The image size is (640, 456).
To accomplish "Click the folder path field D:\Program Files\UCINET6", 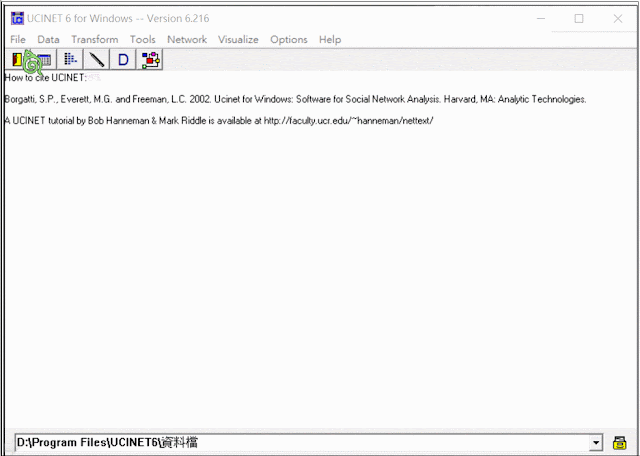I will [x=308, y=443].
